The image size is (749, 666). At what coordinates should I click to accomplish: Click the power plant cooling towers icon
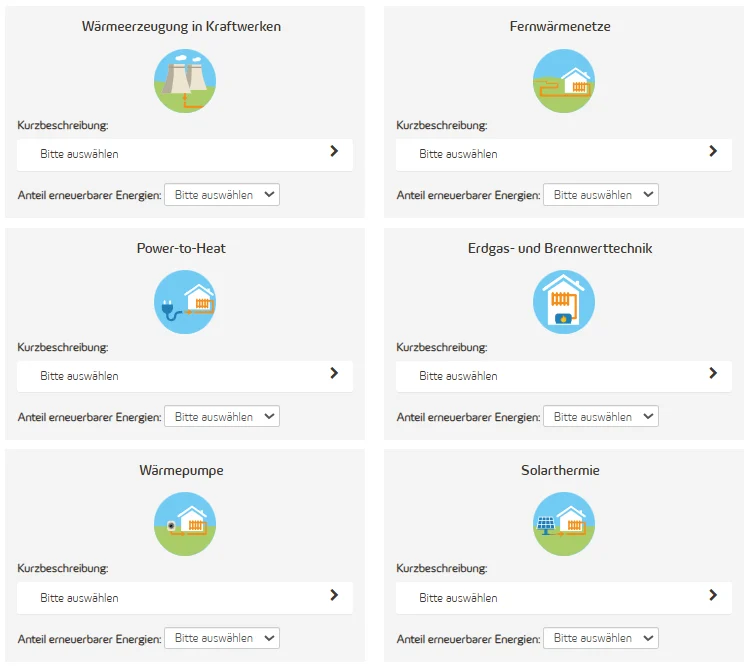coord(184,80)
